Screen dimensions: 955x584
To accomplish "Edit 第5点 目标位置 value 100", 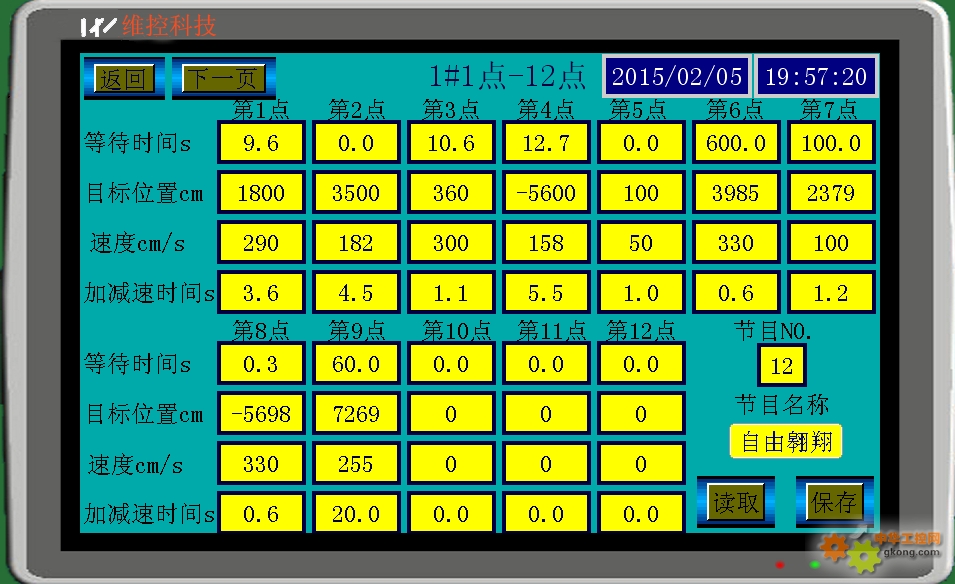I will (x=641, y=192).
